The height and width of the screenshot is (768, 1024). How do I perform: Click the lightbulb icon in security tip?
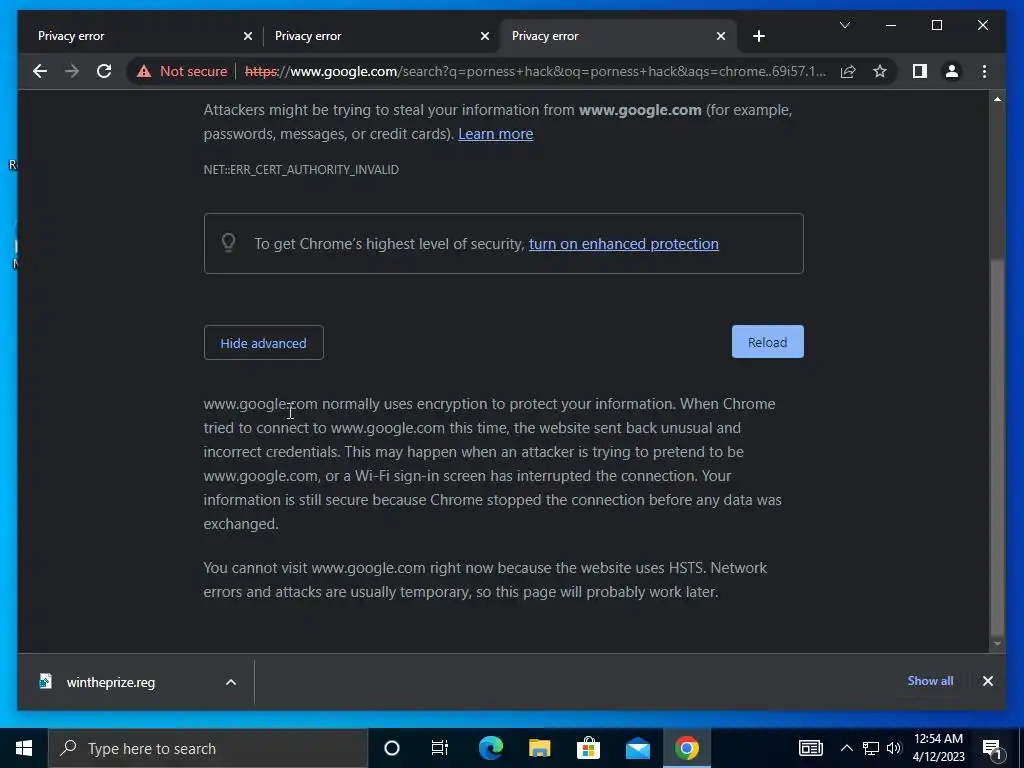(228, 243)
